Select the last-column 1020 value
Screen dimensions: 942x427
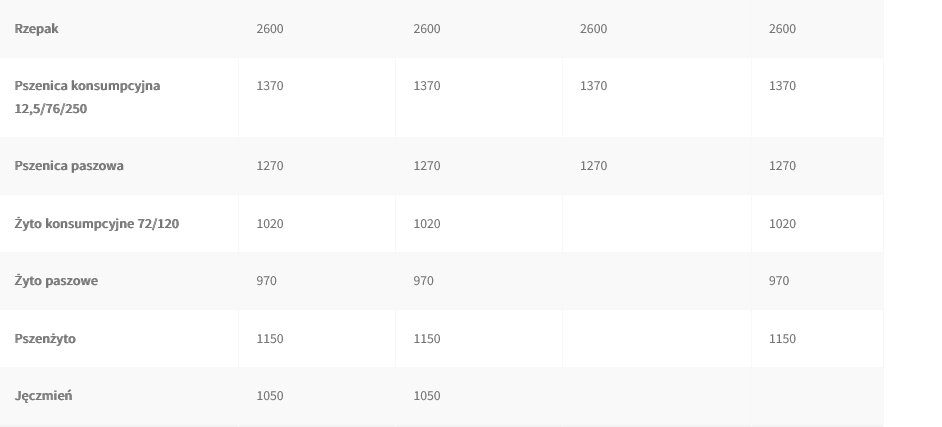click(782, 224)
